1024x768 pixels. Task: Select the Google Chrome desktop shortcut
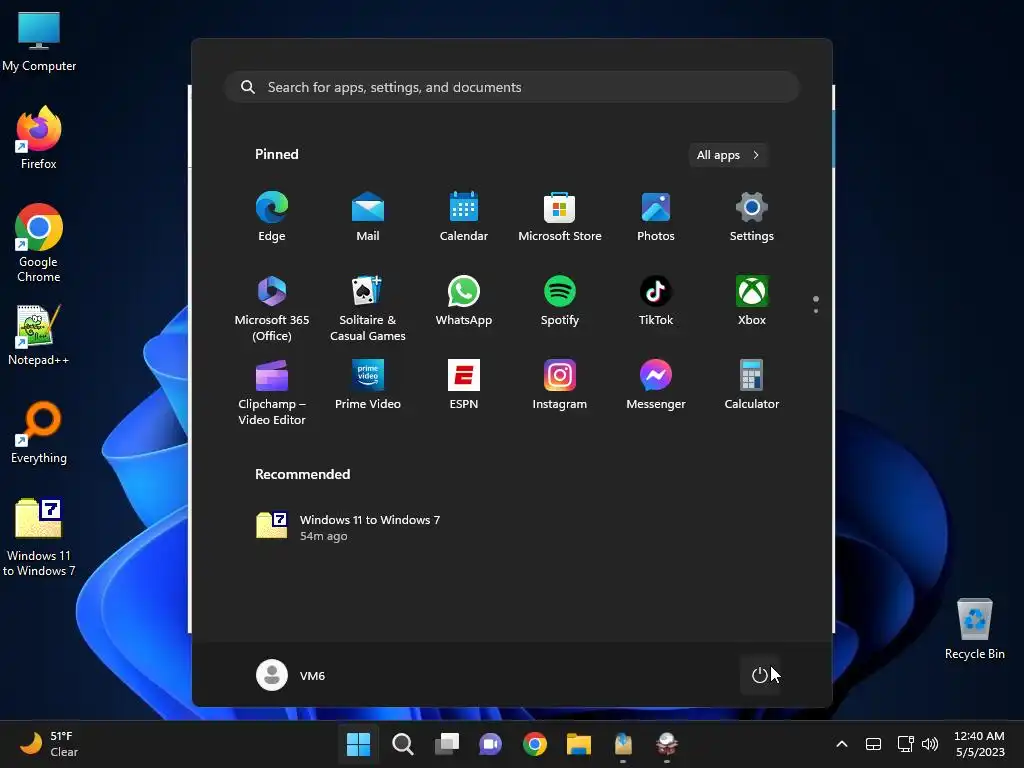[39, 243]
